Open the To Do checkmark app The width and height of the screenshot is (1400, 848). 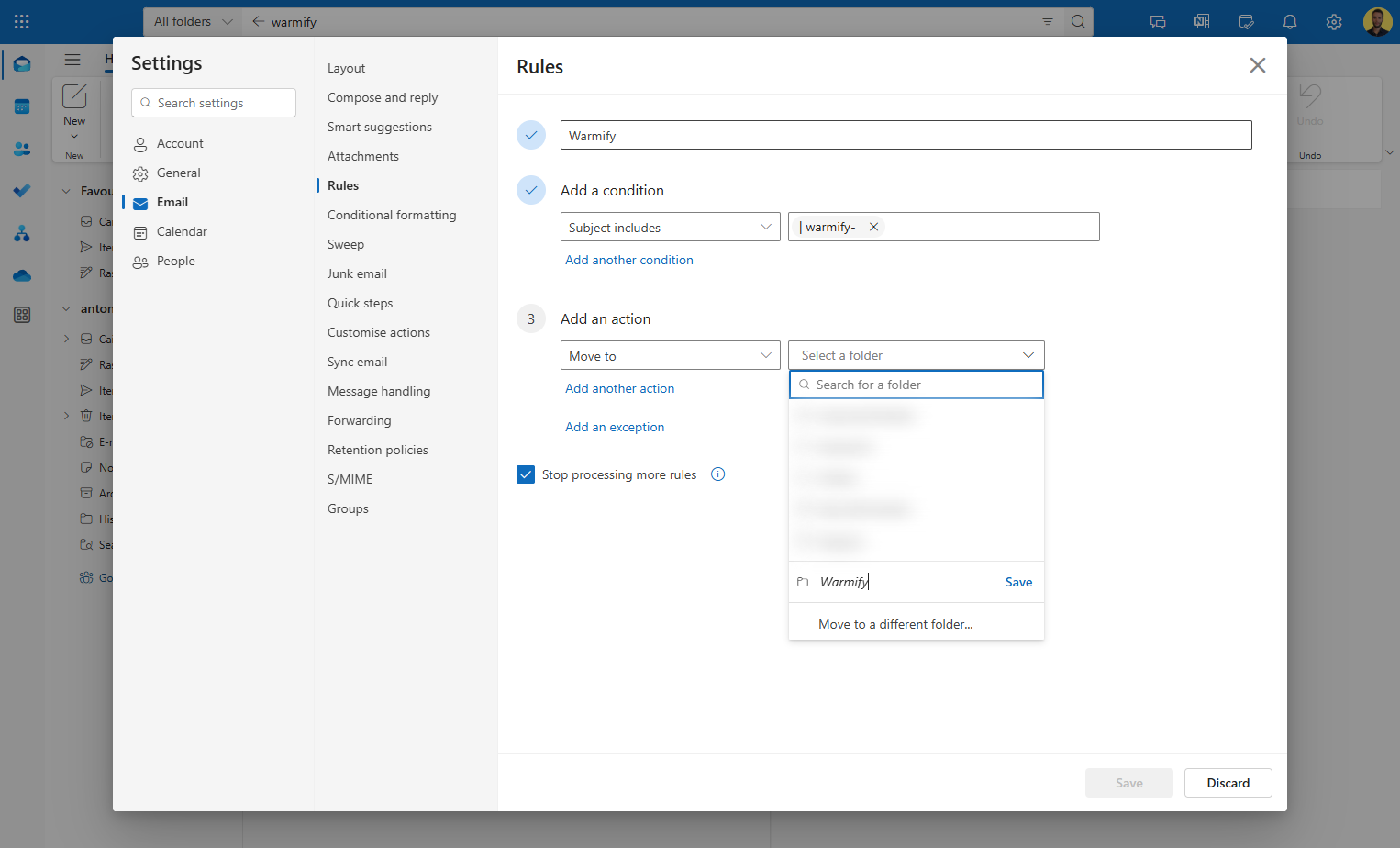pos(22,191)
